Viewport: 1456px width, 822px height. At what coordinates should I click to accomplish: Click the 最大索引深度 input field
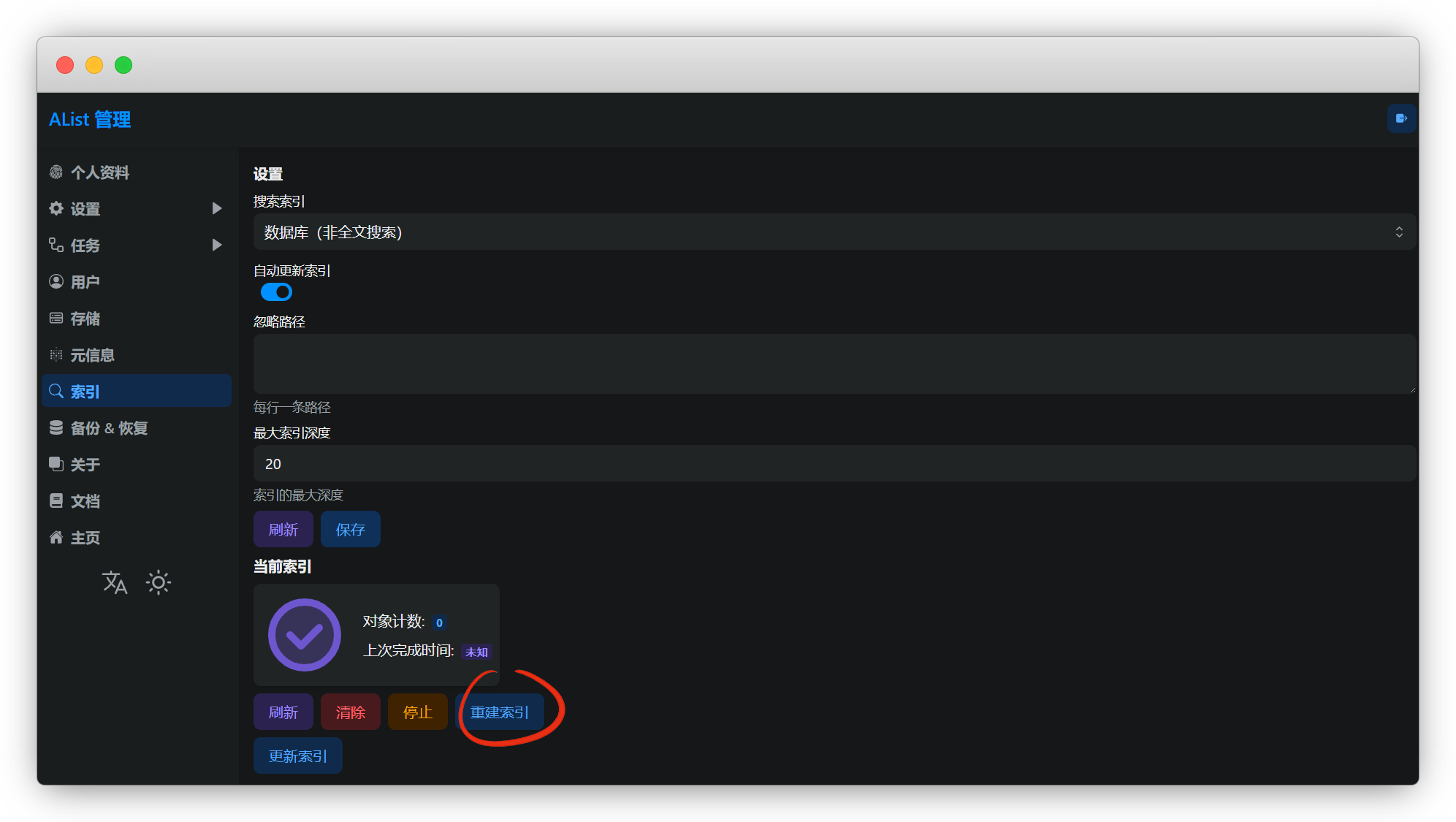pyautogui.click(x=834, y=464)
